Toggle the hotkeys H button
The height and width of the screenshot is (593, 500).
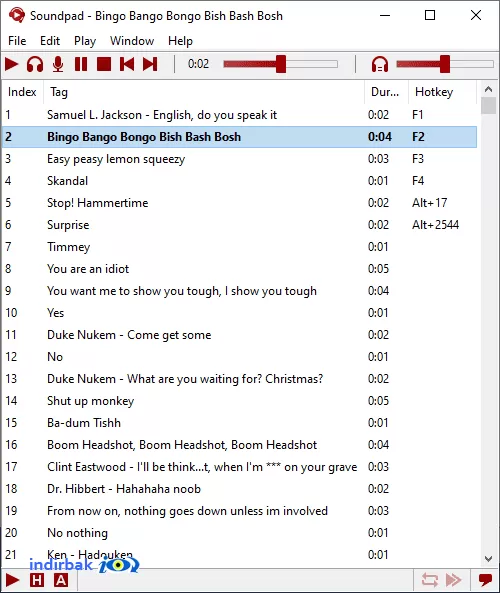(x=37, y=580)
